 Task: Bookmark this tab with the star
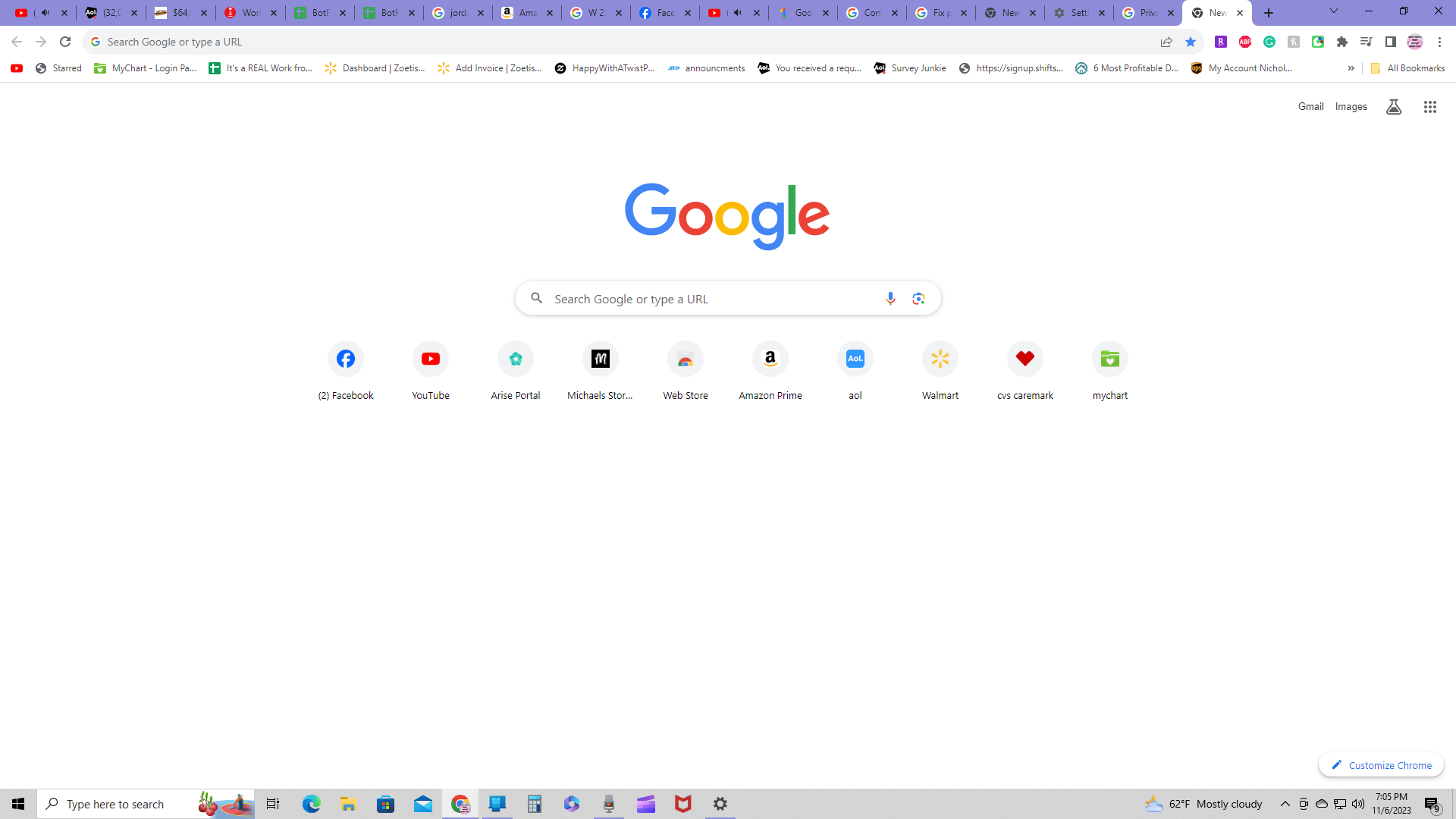(1191, 42)
